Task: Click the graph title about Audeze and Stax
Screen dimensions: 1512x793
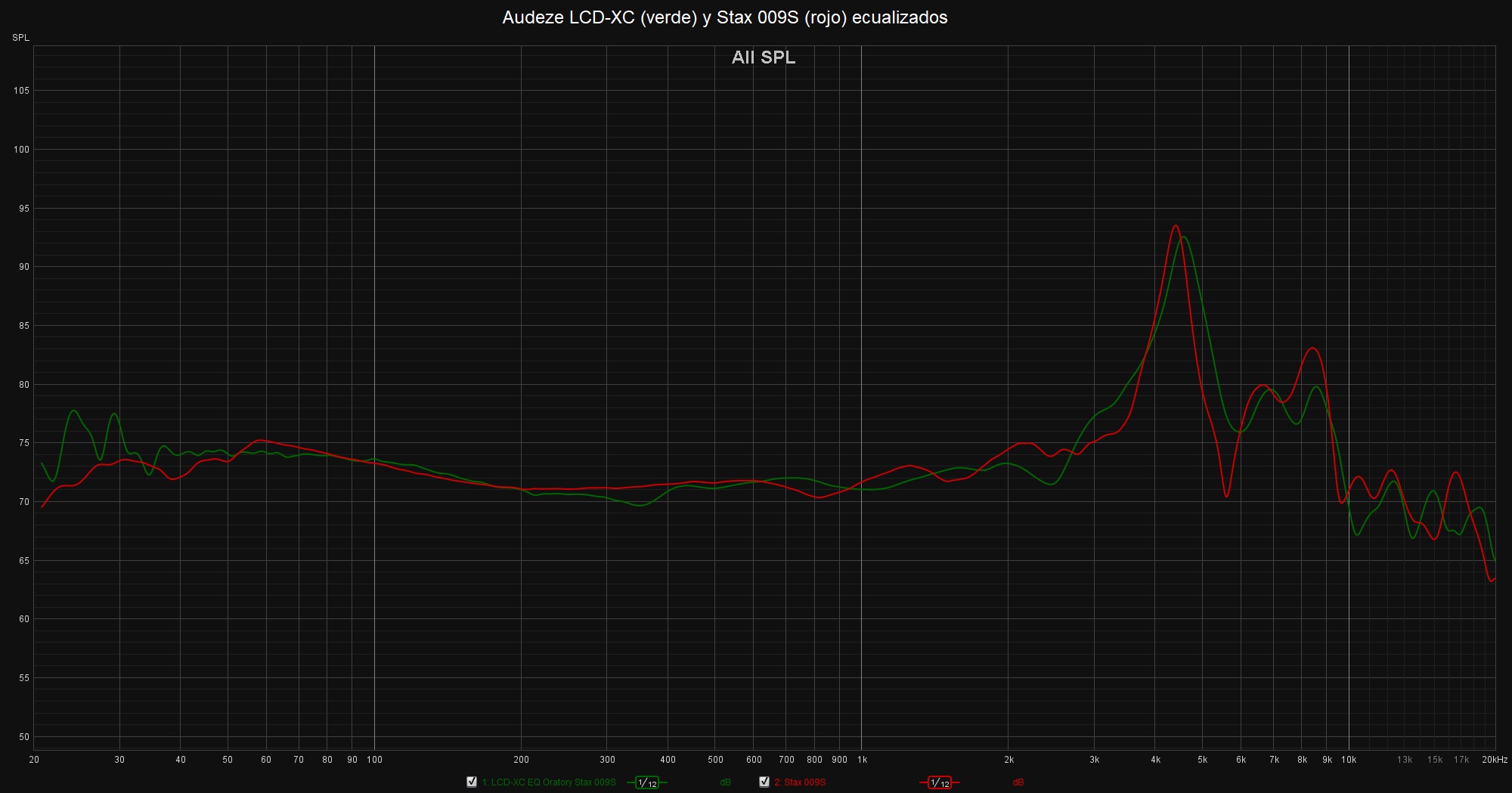Action: click(x=724, y=17)
